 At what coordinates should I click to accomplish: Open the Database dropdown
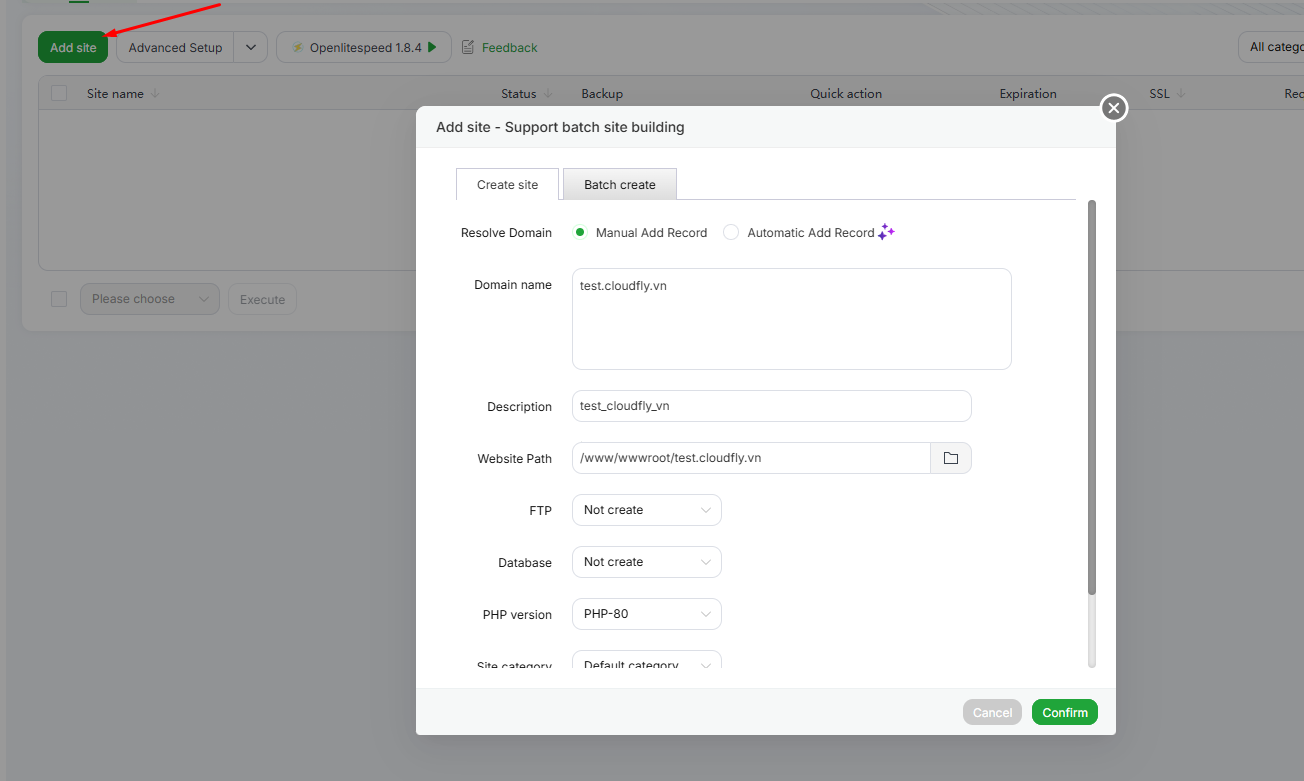646,562
